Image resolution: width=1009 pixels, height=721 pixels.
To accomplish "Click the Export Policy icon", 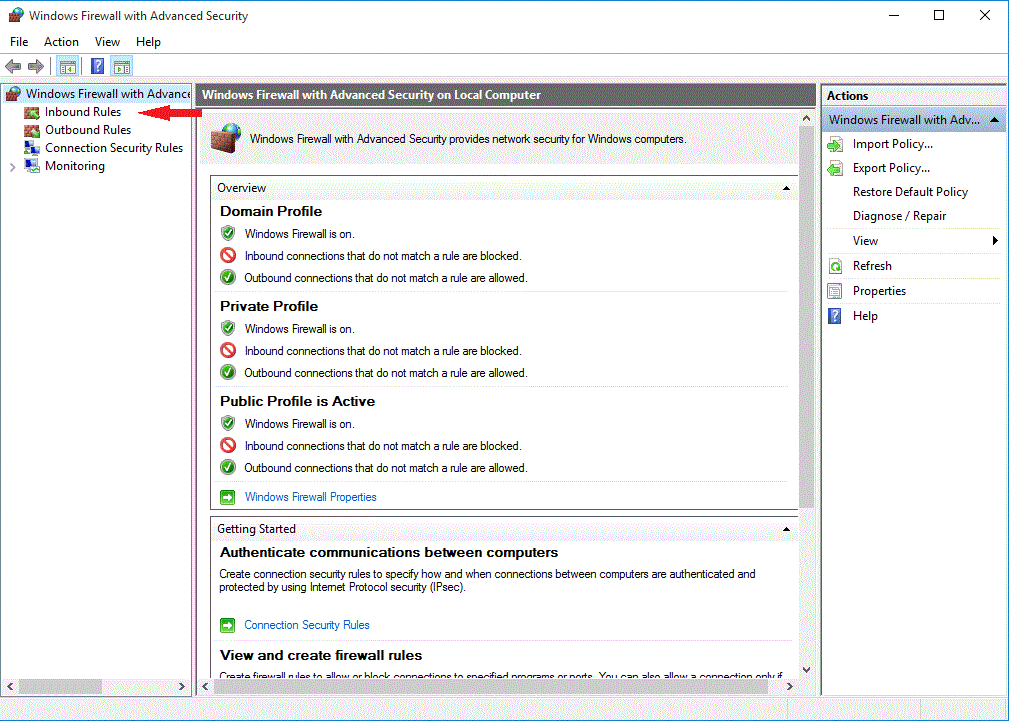I will [835, 167].
